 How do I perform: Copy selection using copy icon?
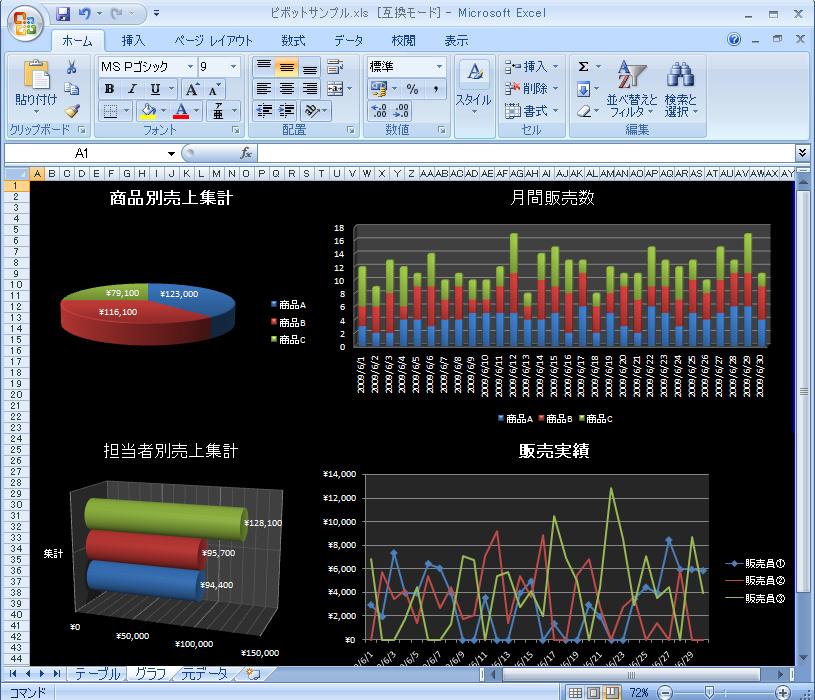72,89
